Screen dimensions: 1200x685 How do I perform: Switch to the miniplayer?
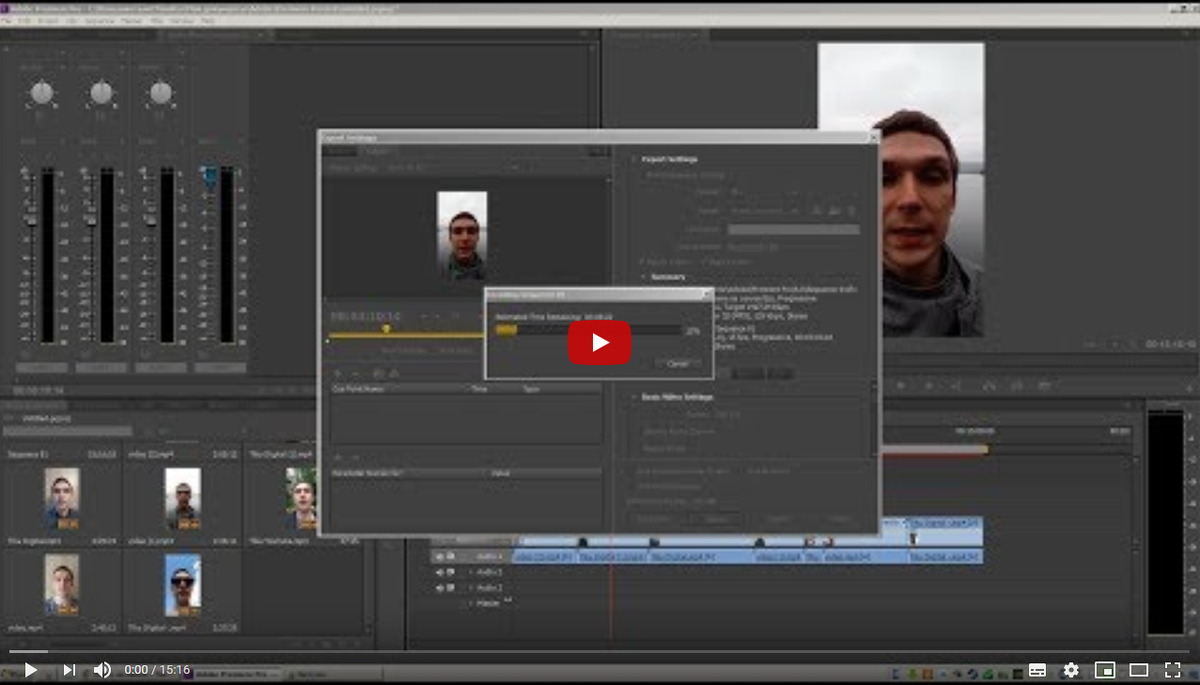pos(1105,670)
